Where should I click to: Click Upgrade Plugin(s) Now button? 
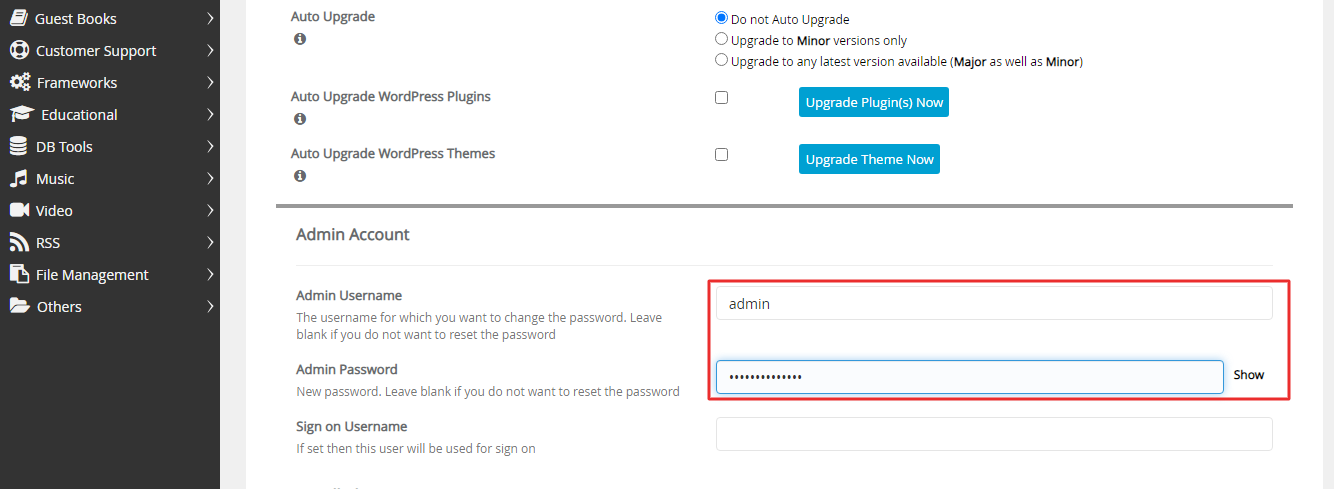point(874,102)
